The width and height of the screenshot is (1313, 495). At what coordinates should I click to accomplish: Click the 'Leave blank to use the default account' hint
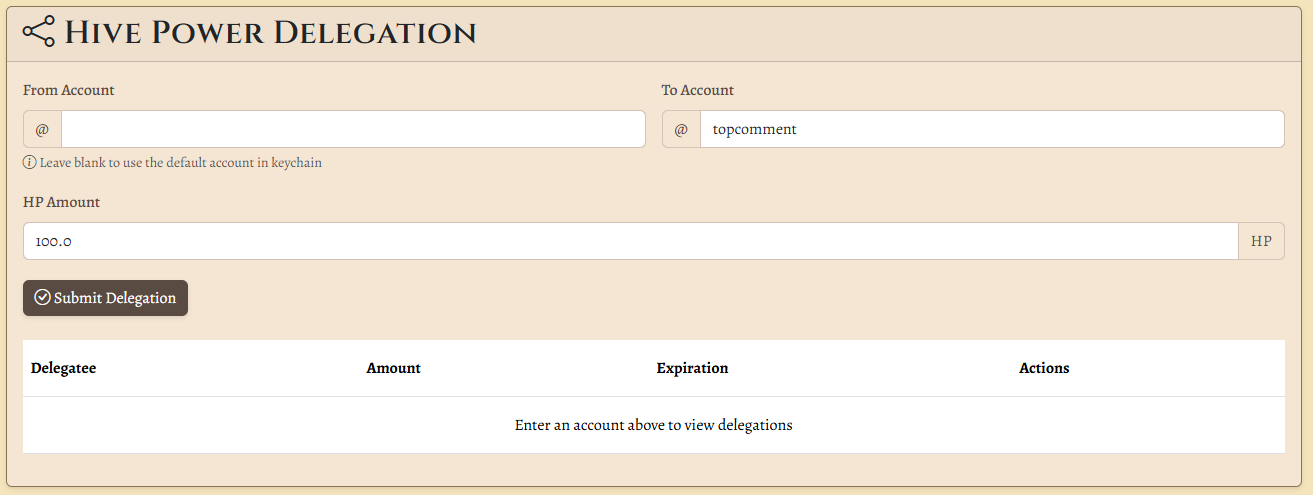tap(181, 162)
